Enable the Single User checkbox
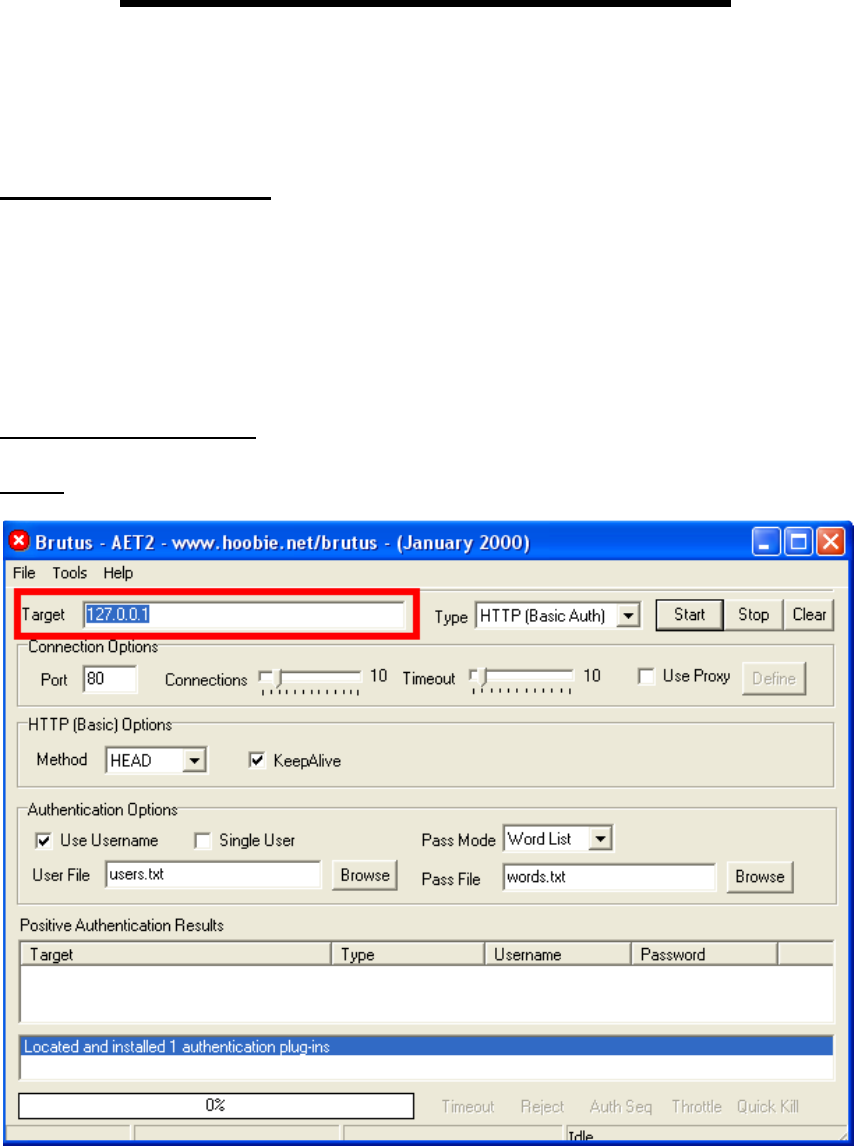Image resolution: width=854 pixels, height=1146 pixels. (202, 841)
